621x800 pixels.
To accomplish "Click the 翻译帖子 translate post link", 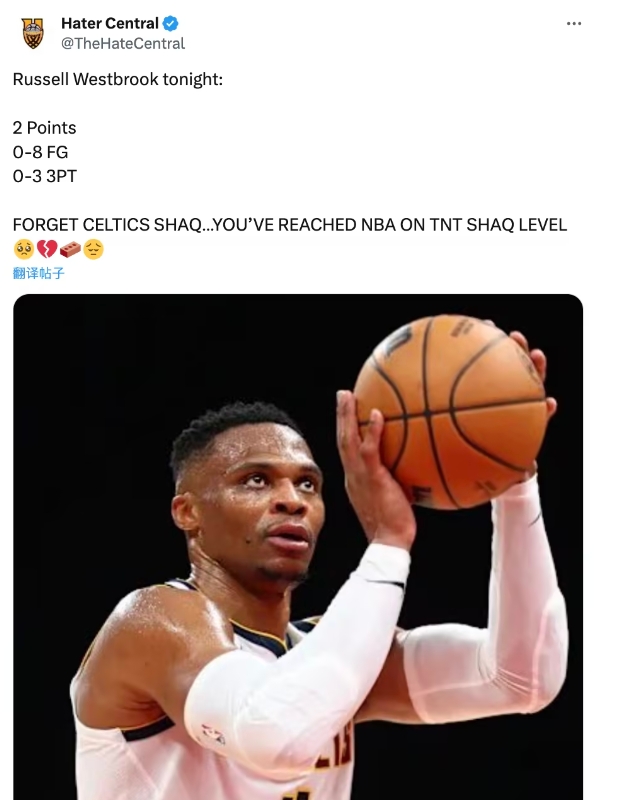I will click(x=39, y=273).
